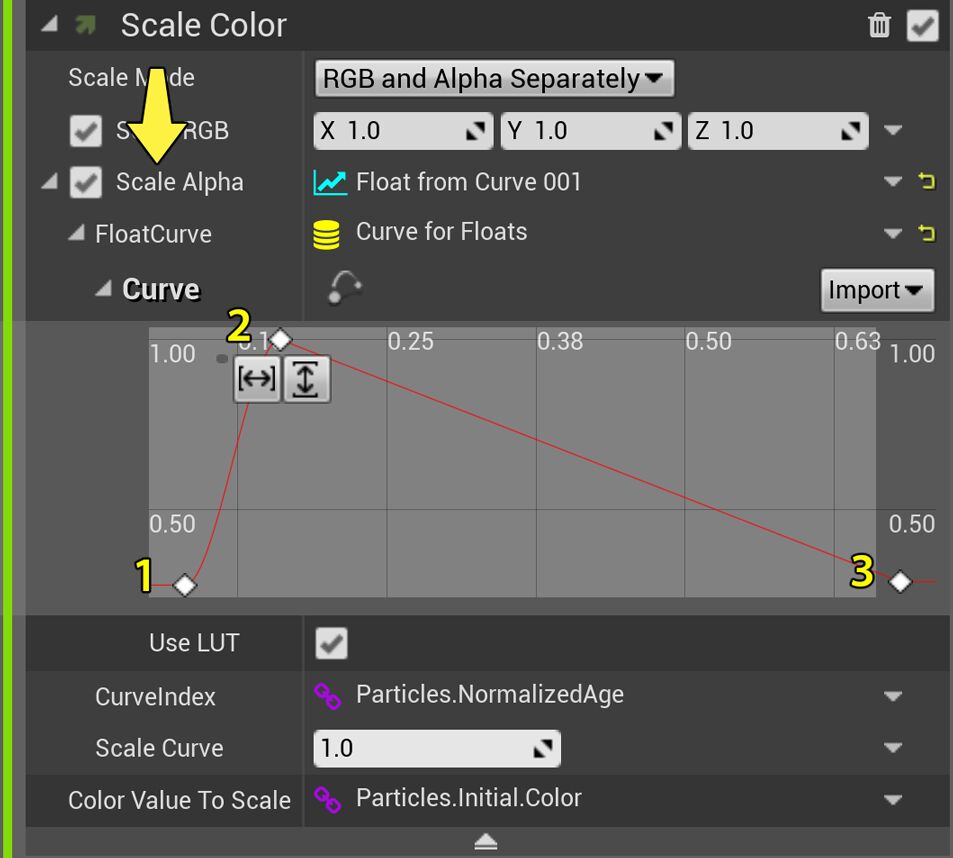Viewport: 953px width, 858px height.
Task: Select the Float from Curve graph icon
Action: 330,182
